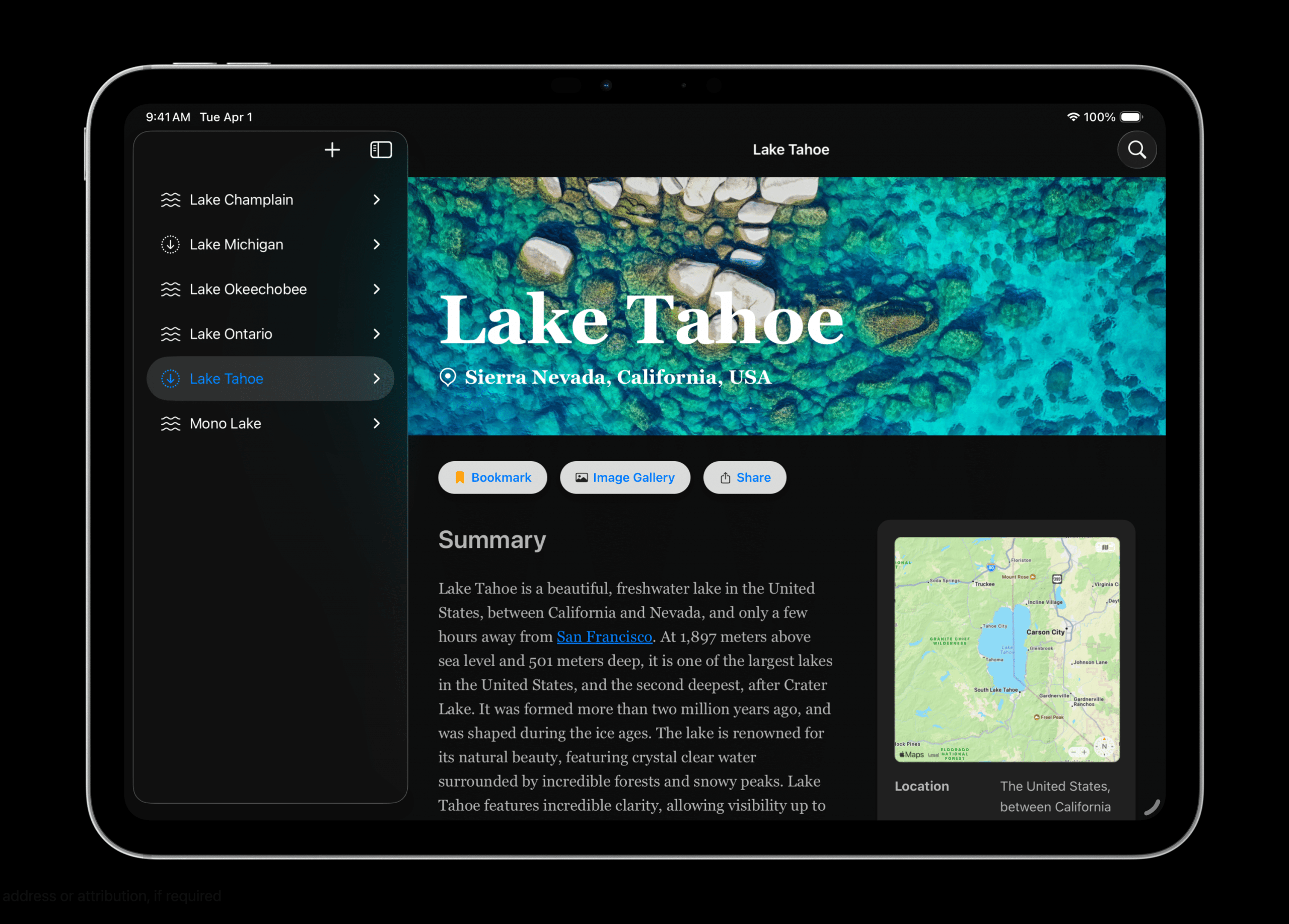Select the highlighted Lake Tahoe entry
1289x924 pixels.
(270, 379)
